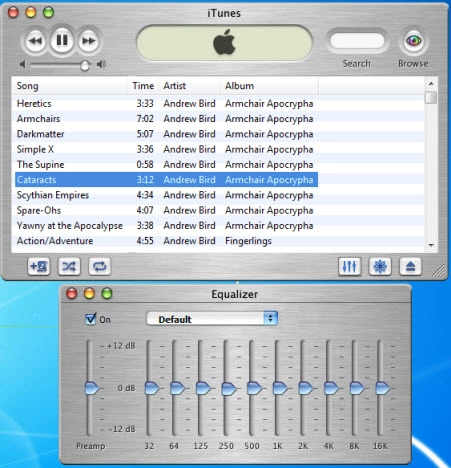The image size is (451, 468).
Task: Skip forward with the fast-forward button
Action: 88,41
